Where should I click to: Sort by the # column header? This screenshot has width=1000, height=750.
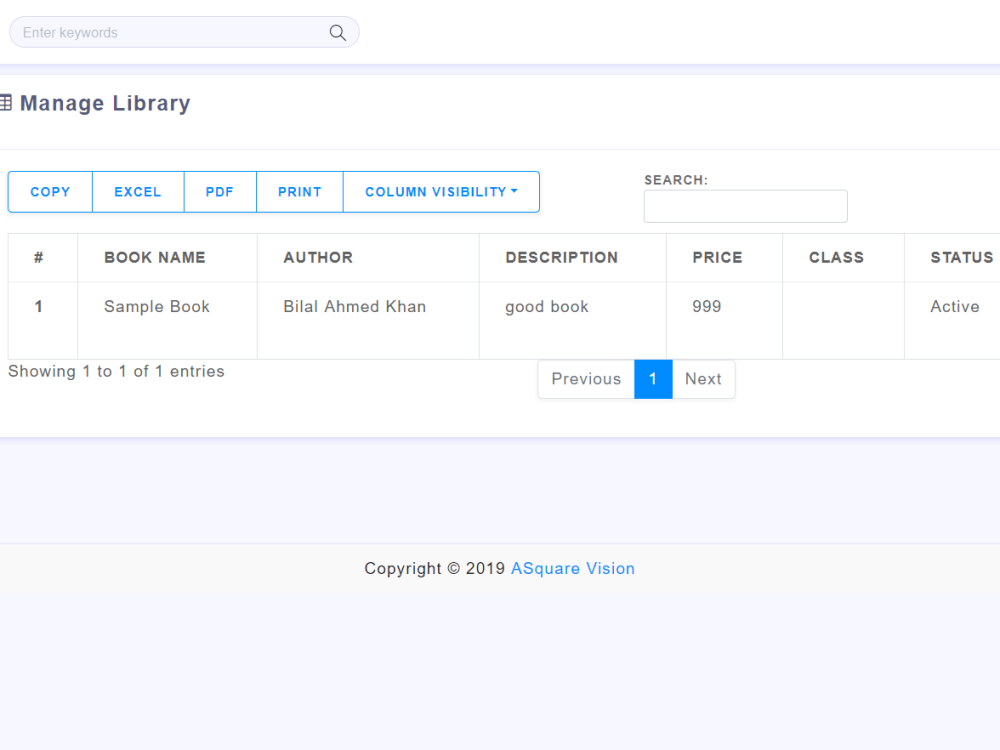[x=43, y=258]
